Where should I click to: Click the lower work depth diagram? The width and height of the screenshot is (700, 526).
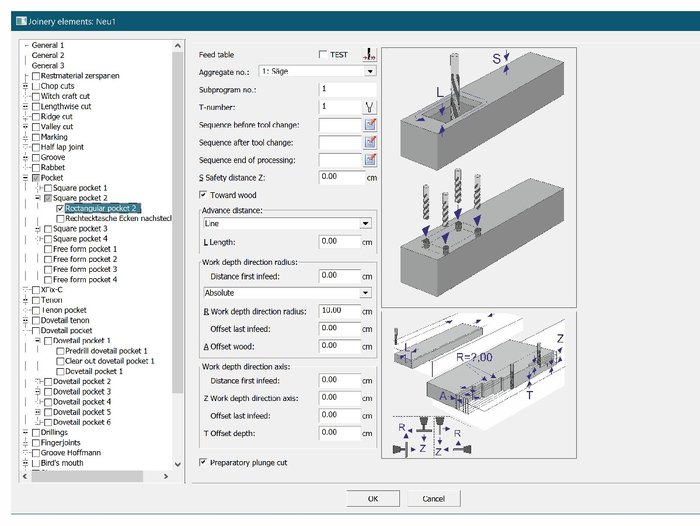(479, 384)
